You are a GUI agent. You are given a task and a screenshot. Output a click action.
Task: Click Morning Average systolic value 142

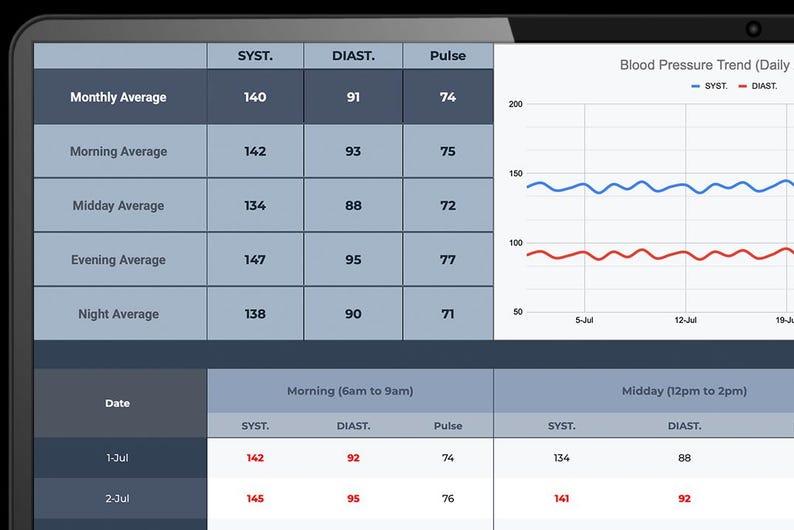coord(255,151)
